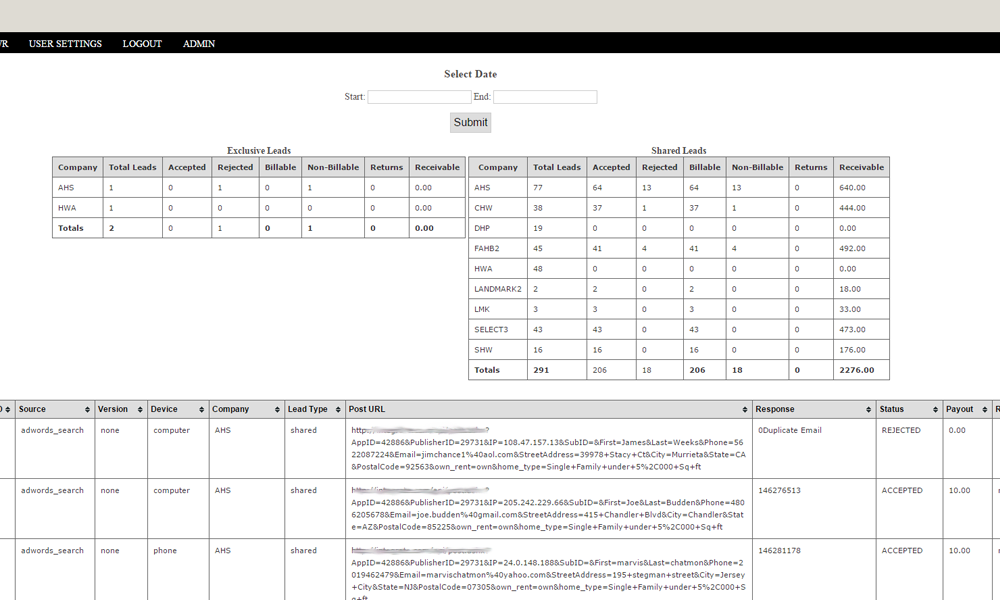Click the Non-Billable header in Exclusive Leads
Screen dimensions: 1000x600
[333, 167]
